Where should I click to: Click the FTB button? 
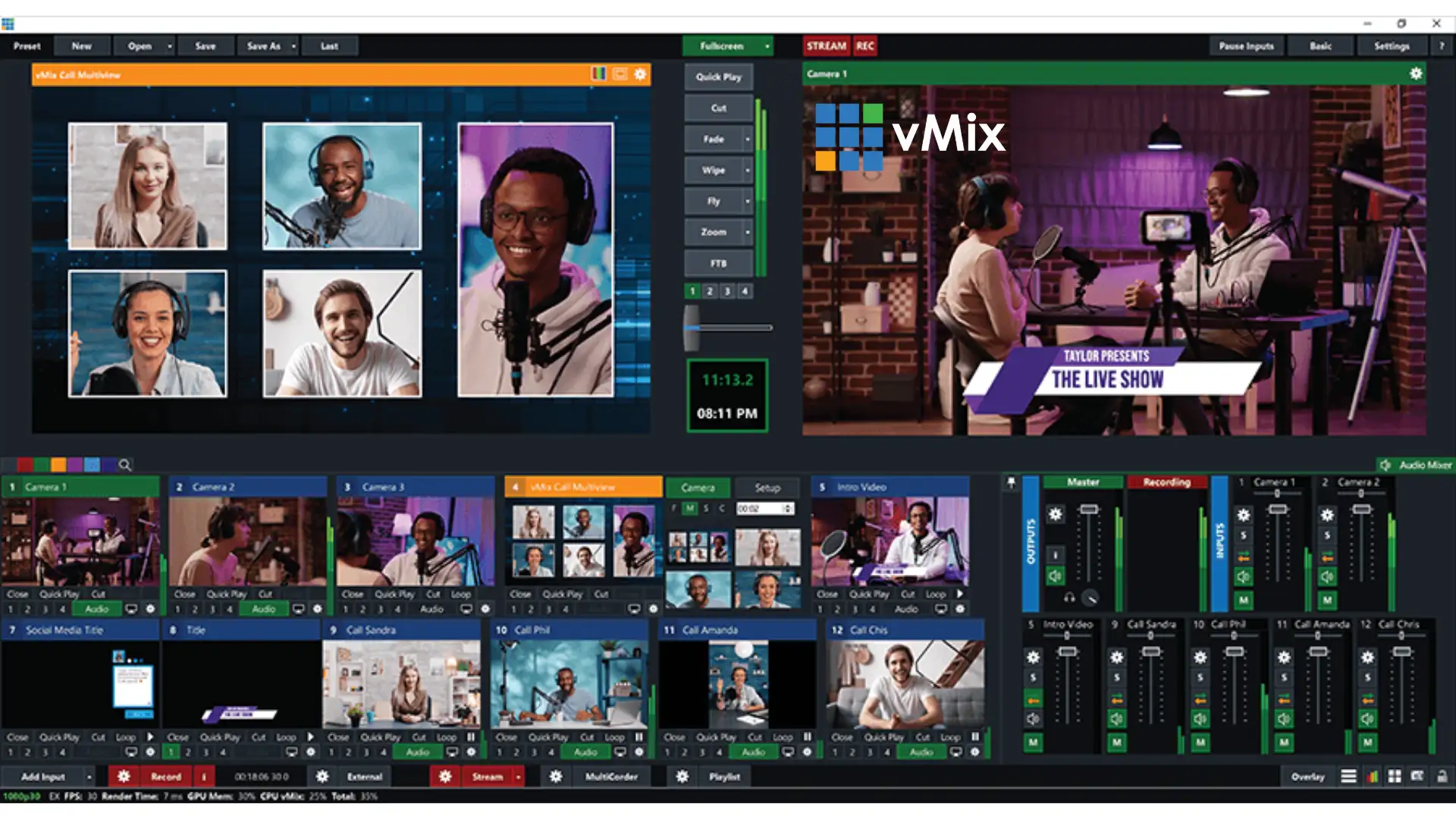[x=718, y=263]
